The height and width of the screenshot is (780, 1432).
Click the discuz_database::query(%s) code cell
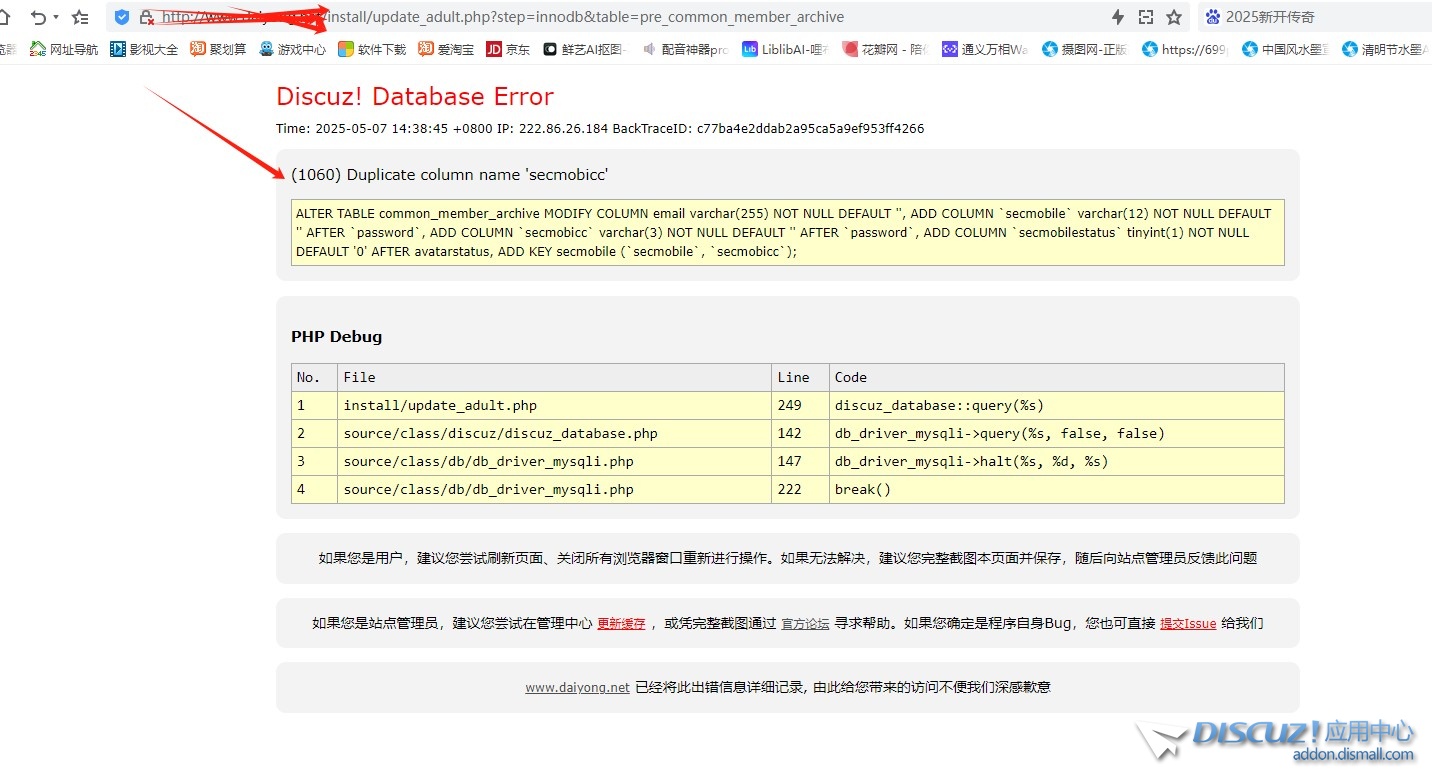click(1057, 405)
